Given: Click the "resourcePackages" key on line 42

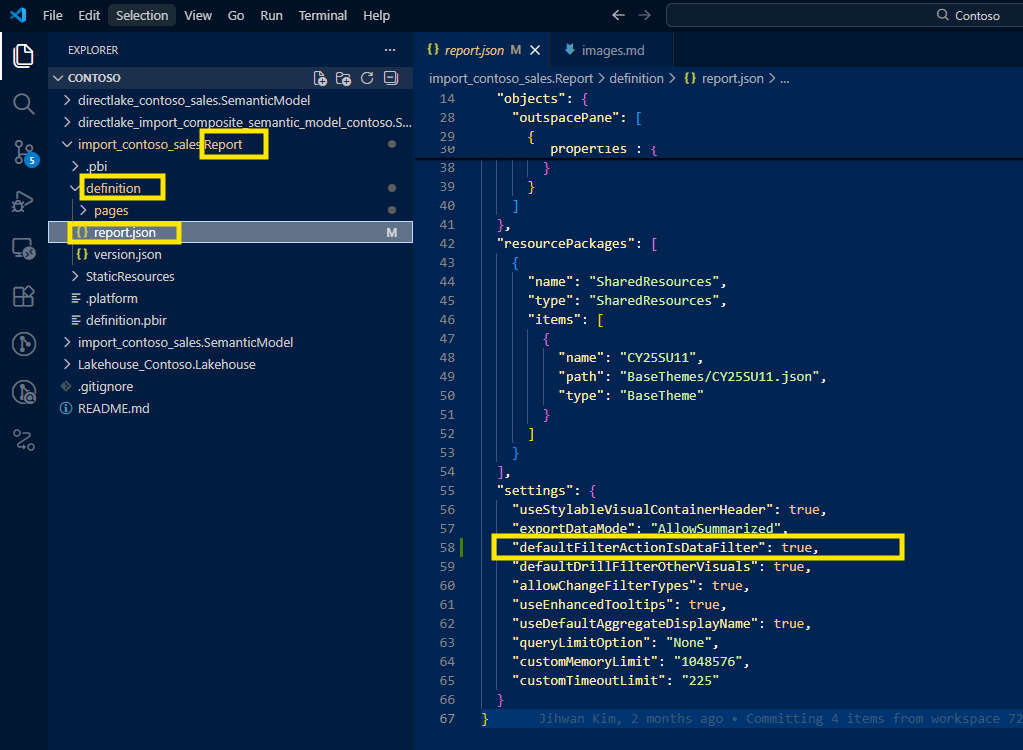Looking at the screenshot, I should pyautogui.click(x=565, y=244).
